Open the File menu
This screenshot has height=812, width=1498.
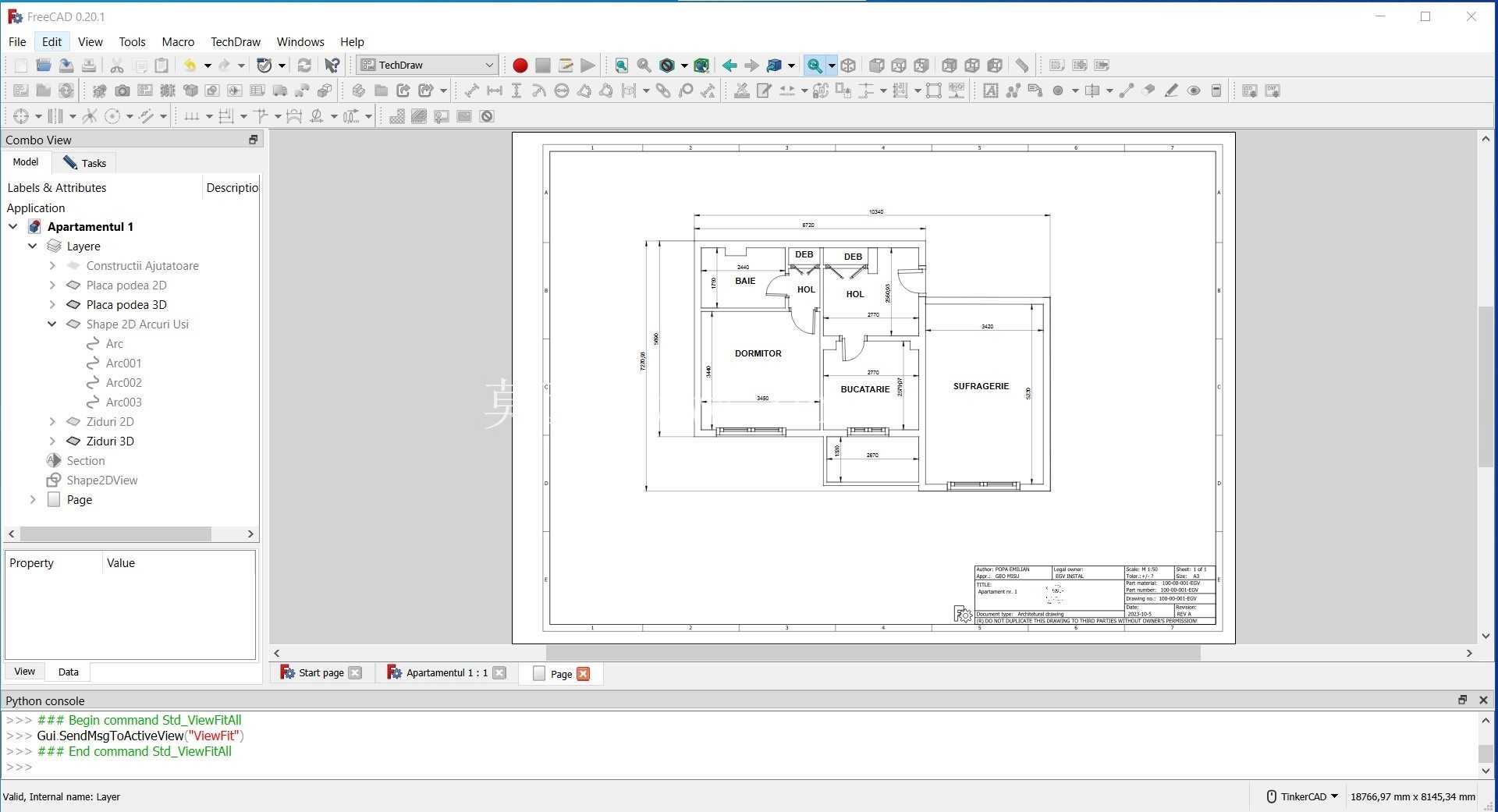tap(17, 42)
